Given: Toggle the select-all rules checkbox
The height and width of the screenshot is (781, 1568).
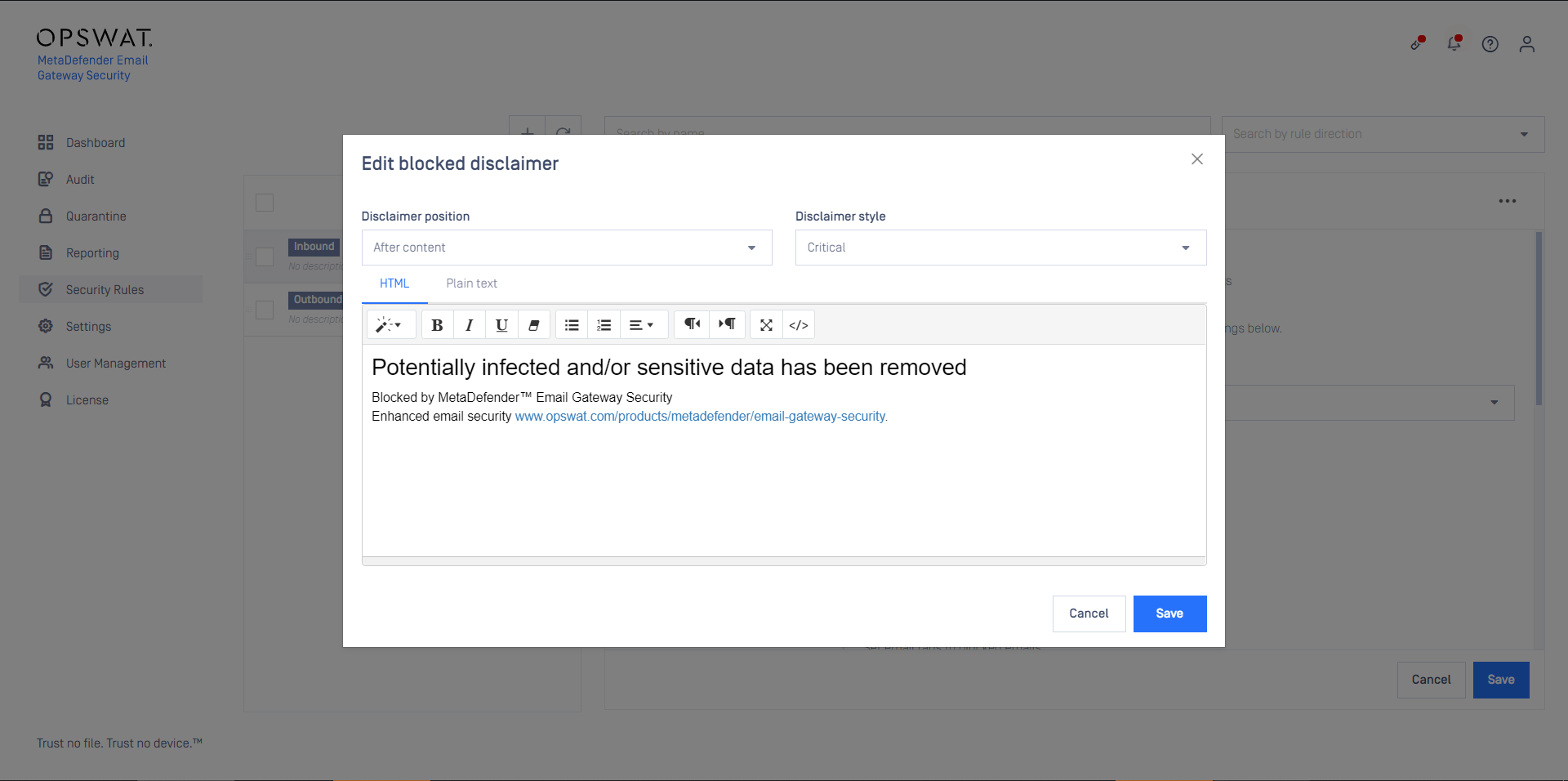Looking at the screenshot, I should (x=265, y=203).
